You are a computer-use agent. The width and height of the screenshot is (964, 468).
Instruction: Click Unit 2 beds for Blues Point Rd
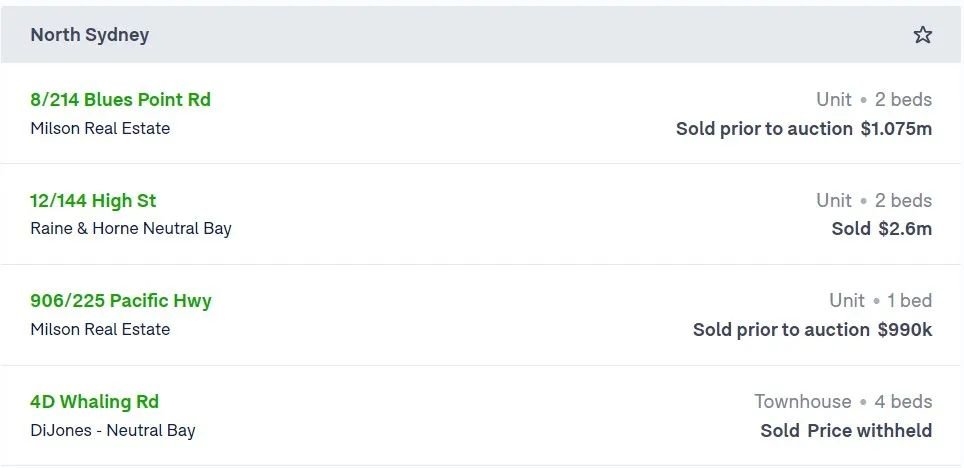point(874,100)
